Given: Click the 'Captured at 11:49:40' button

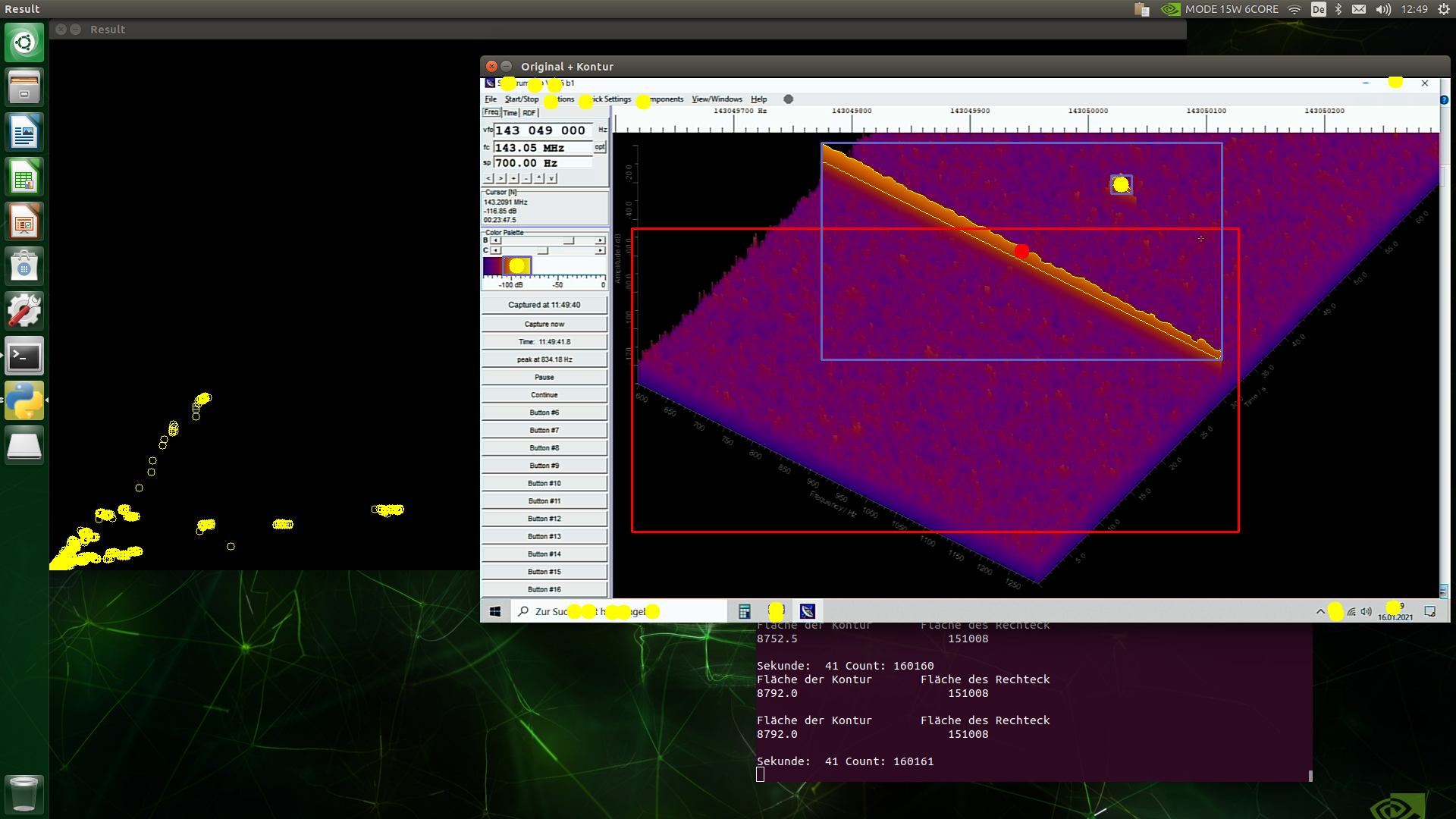Looking at the screenshot, I should coord(544,305).
